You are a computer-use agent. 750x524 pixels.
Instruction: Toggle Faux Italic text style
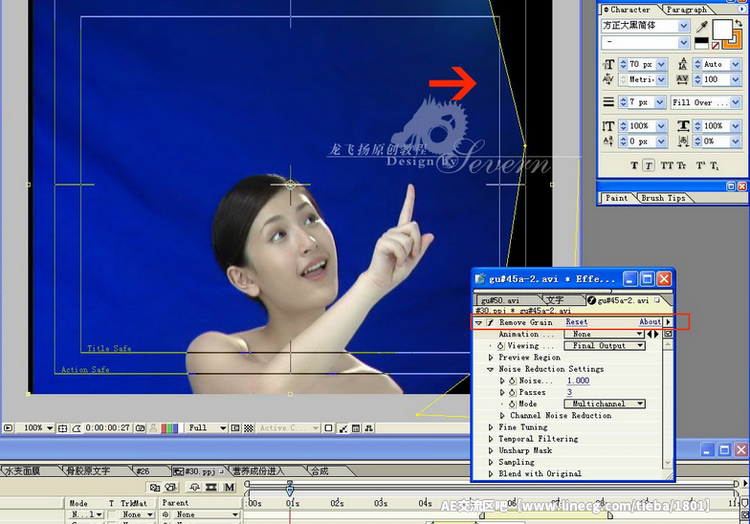coord(648,165)
